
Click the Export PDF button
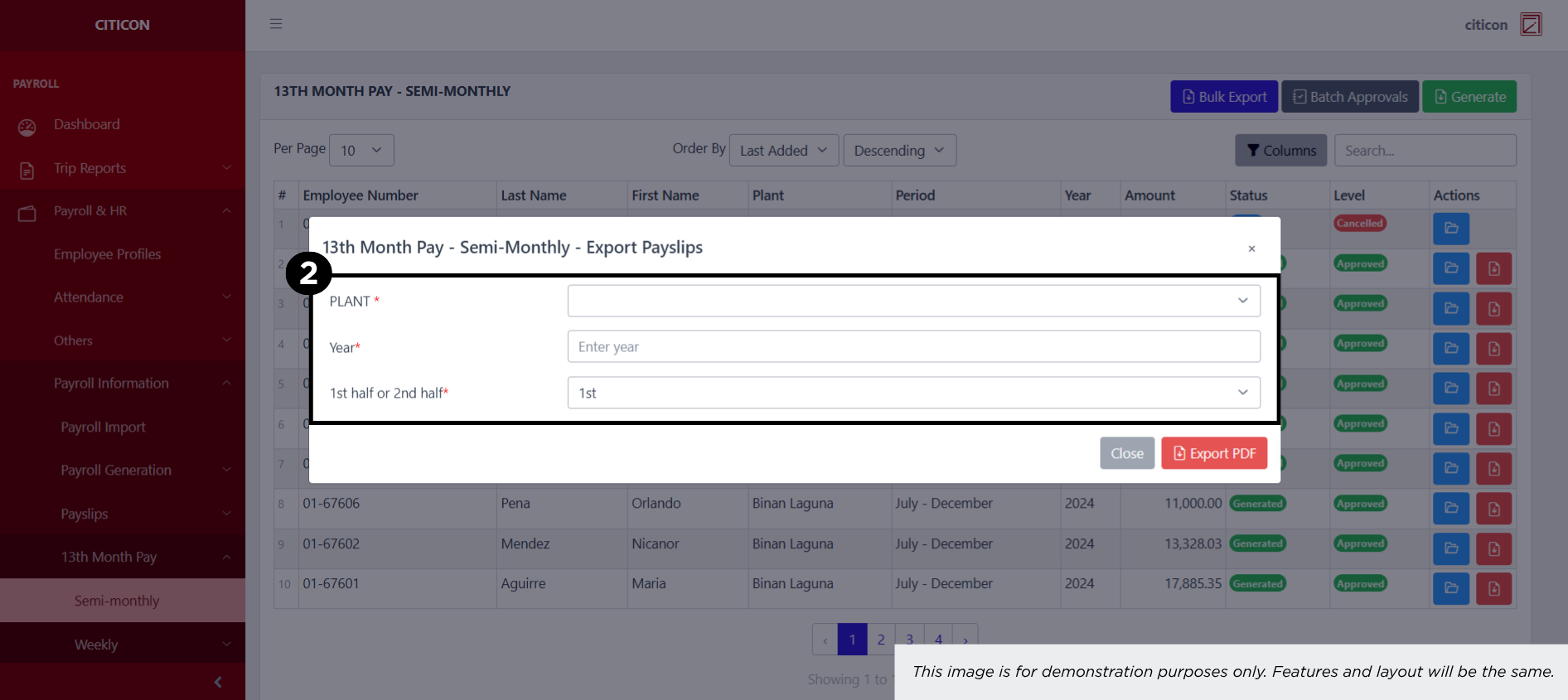click(1213, 453)
